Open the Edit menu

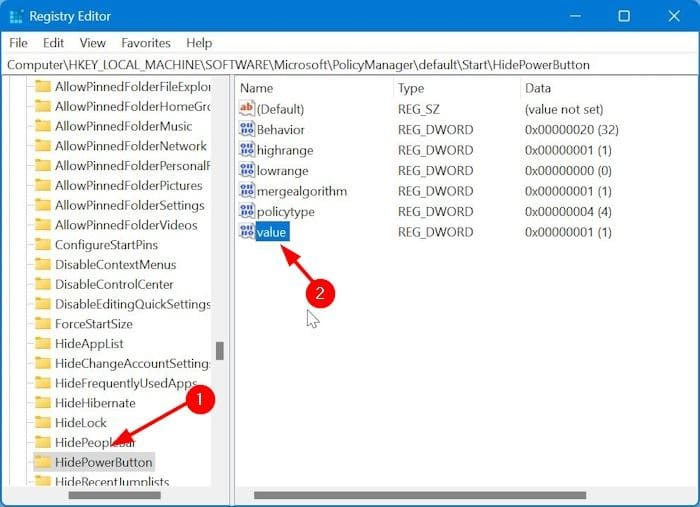(x=53, y=43)
